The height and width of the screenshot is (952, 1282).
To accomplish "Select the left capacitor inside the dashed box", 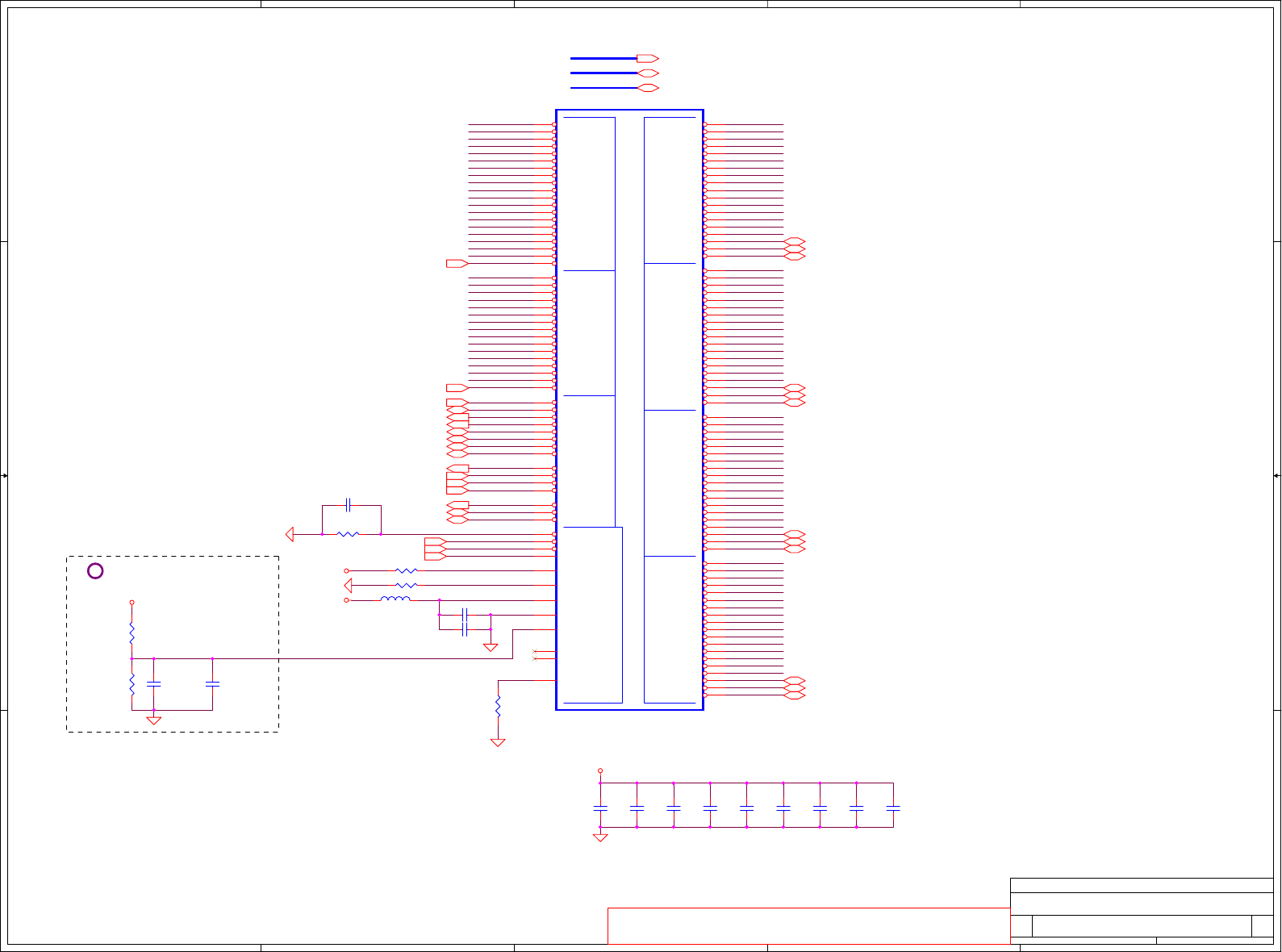I will [x=154, y=684].
